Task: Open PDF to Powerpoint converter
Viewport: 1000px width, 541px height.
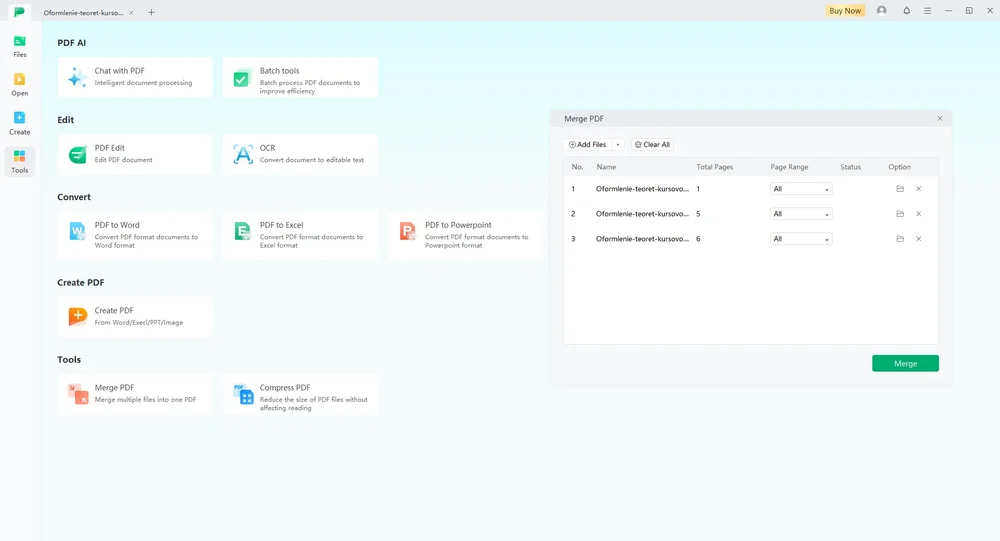Action: pyautogui.click(x=466, y=235)
